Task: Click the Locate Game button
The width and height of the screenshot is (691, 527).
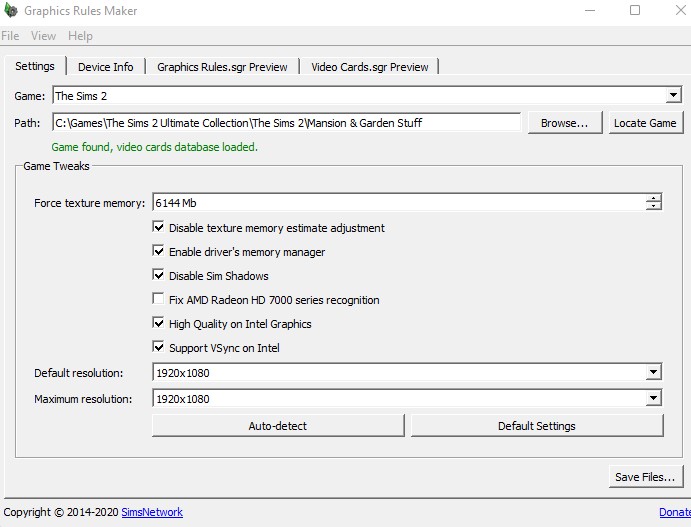Action: point(645,123)
